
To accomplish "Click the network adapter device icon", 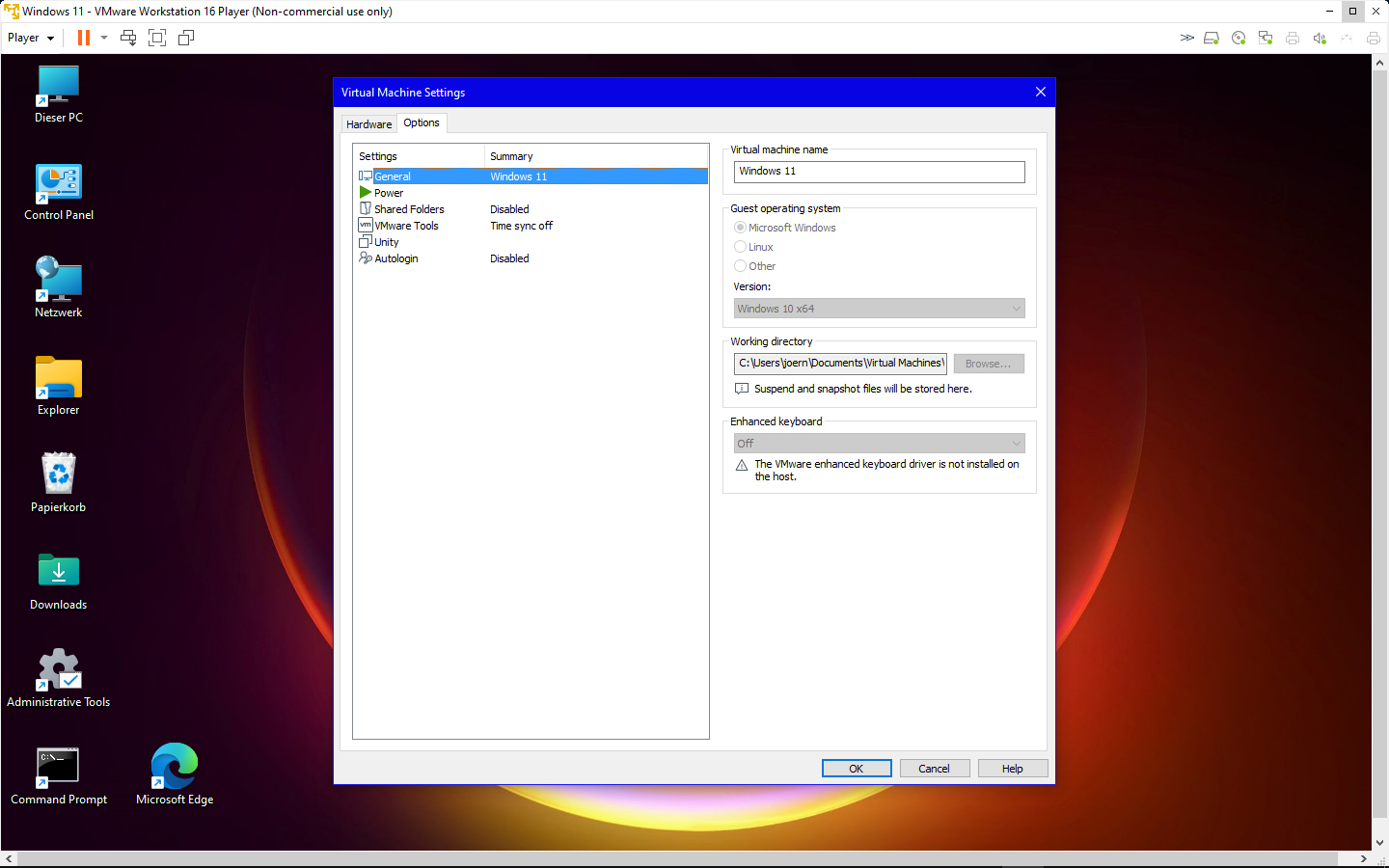I will click(1266, 38).
